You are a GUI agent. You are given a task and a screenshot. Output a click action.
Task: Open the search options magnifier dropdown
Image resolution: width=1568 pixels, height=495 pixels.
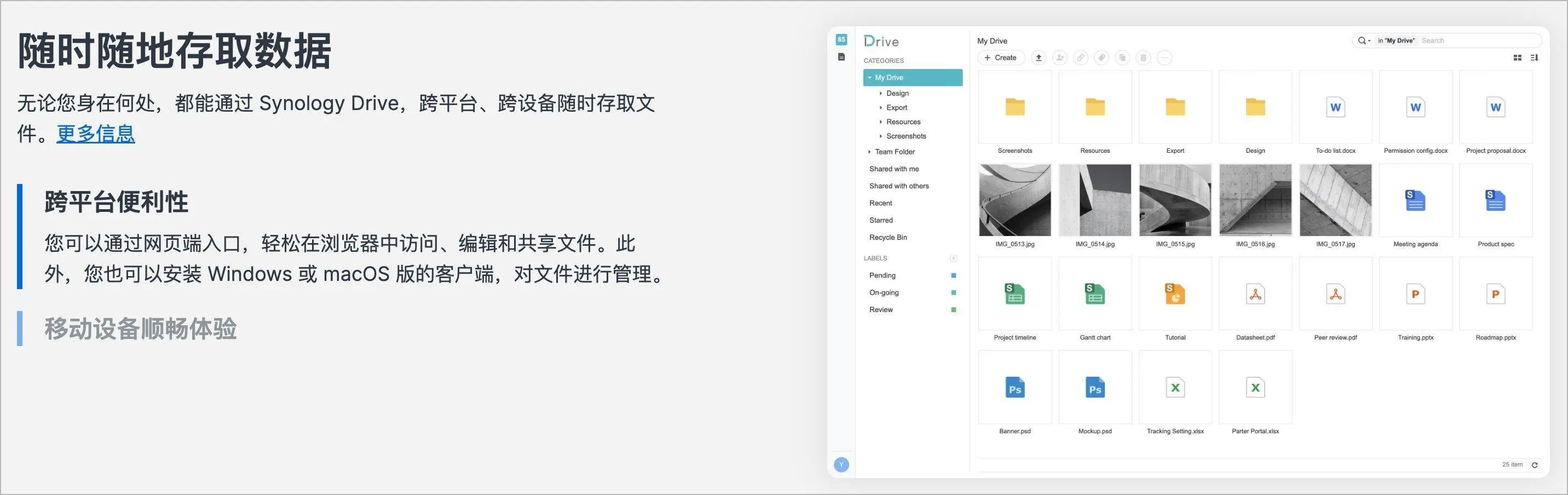tap(1364, 41)
